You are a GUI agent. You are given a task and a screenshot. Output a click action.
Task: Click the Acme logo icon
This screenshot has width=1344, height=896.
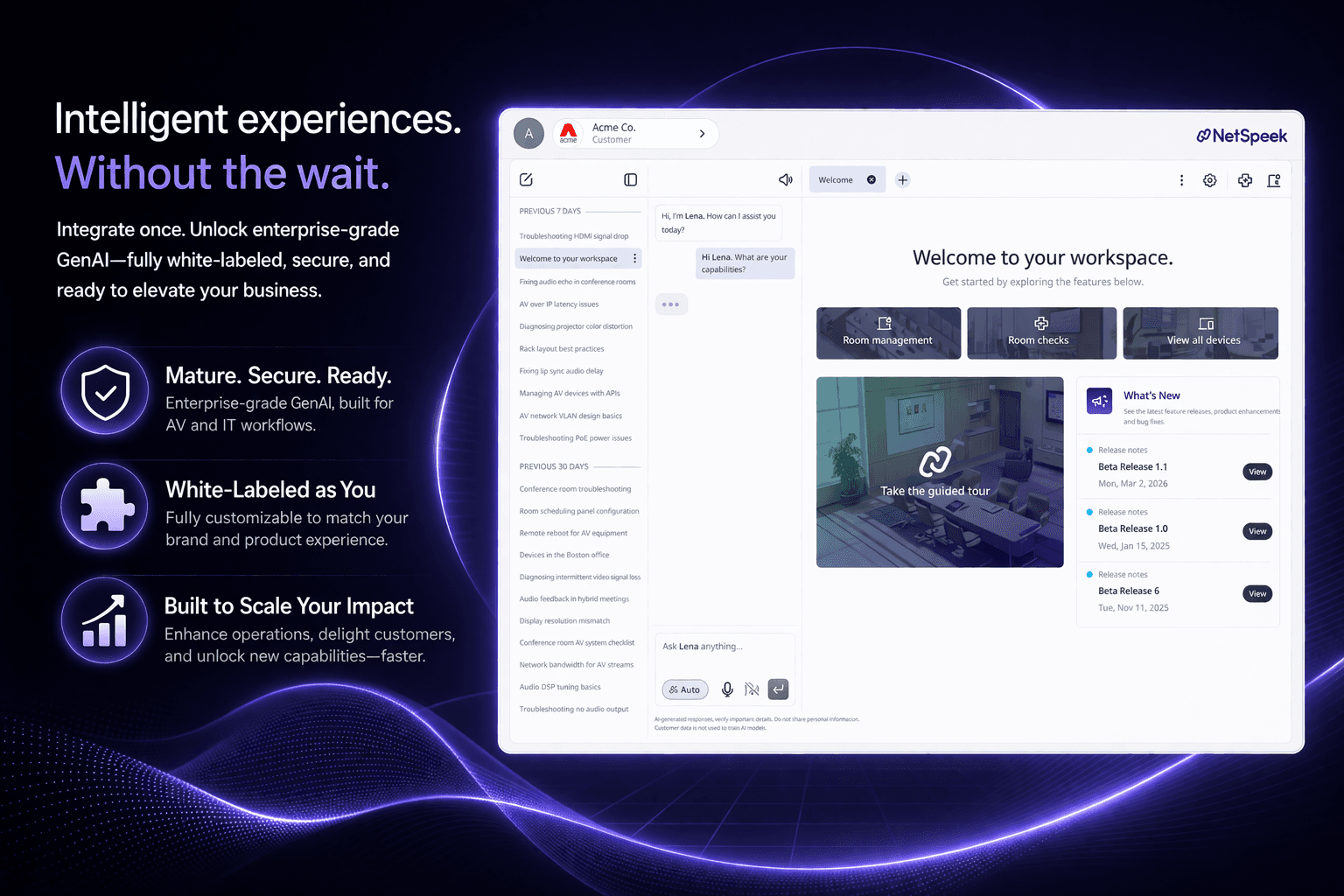click(x=569, y=133)
